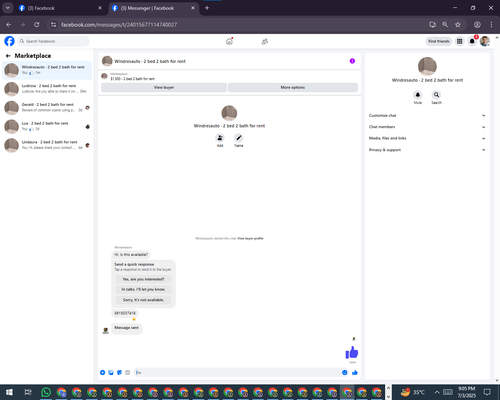Toggle the purple conversation information icon
The height and width of the screenshot is (400, 500).
(352, 61)
